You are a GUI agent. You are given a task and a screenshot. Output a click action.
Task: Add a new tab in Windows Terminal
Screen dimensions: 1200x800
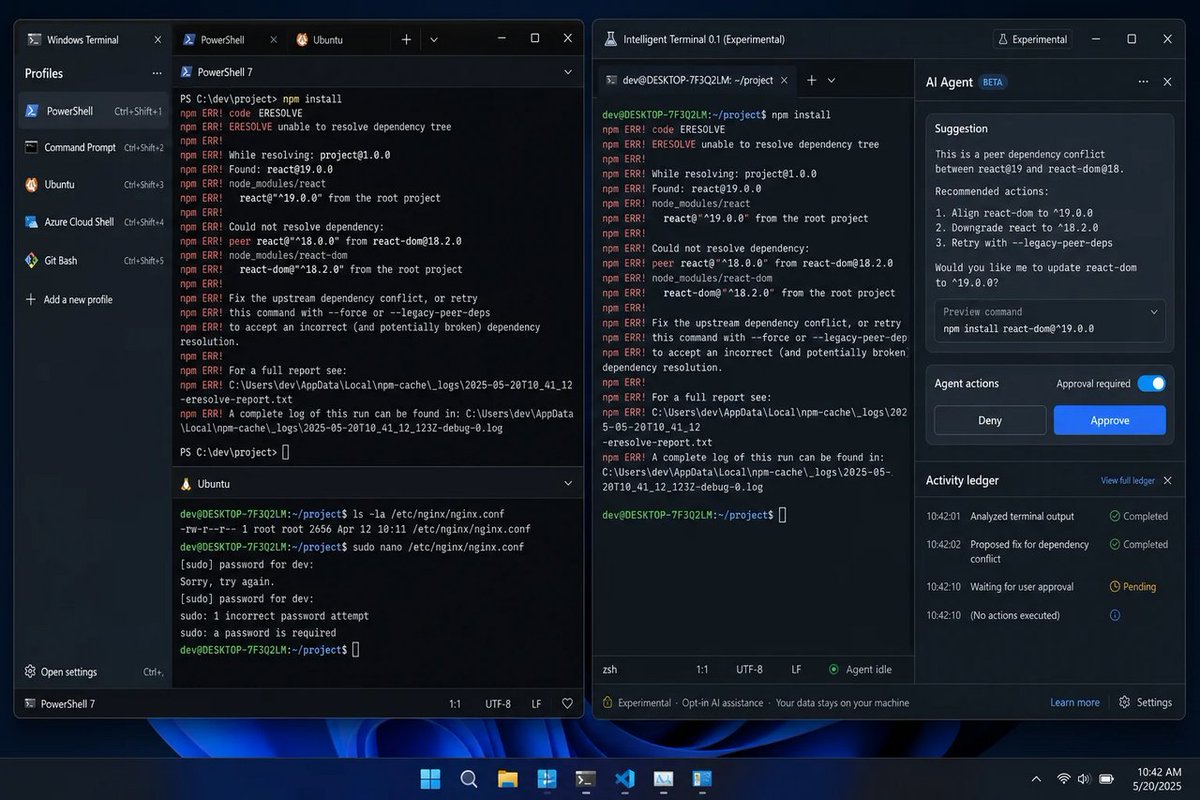click(406, 40)
